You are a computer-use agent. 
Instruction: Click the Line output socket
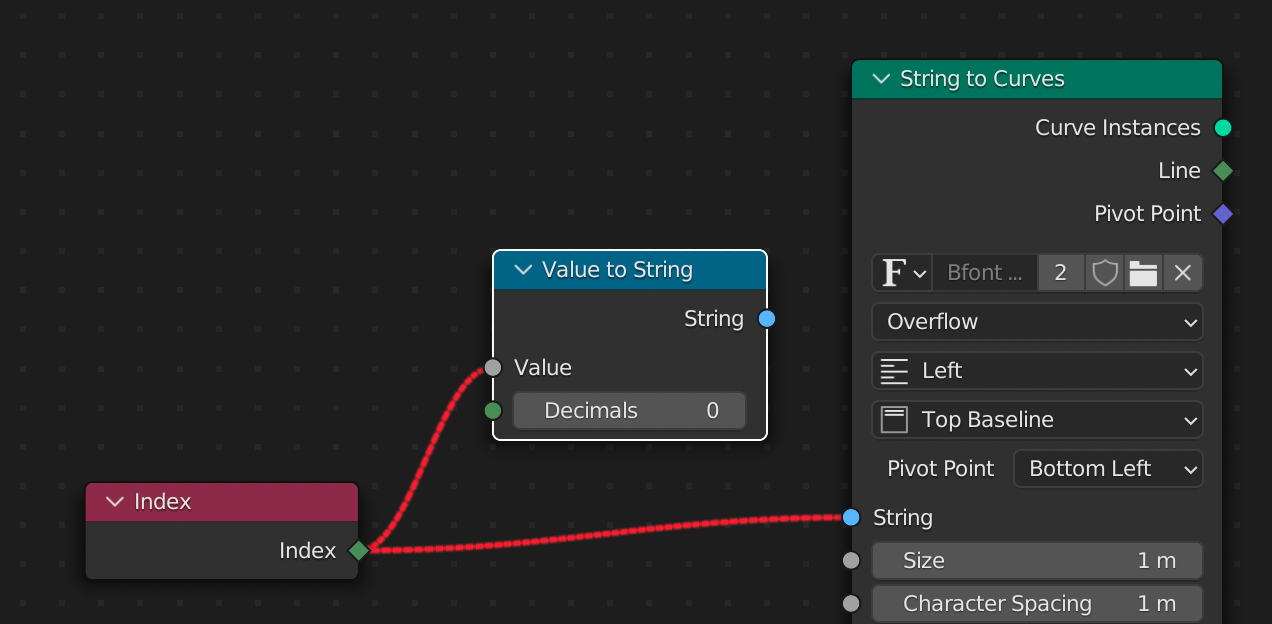(x=1222, y=171)
